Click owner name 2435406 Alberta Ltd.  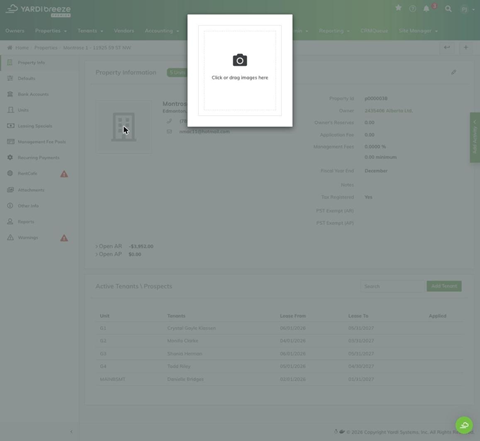coord(389,111)
